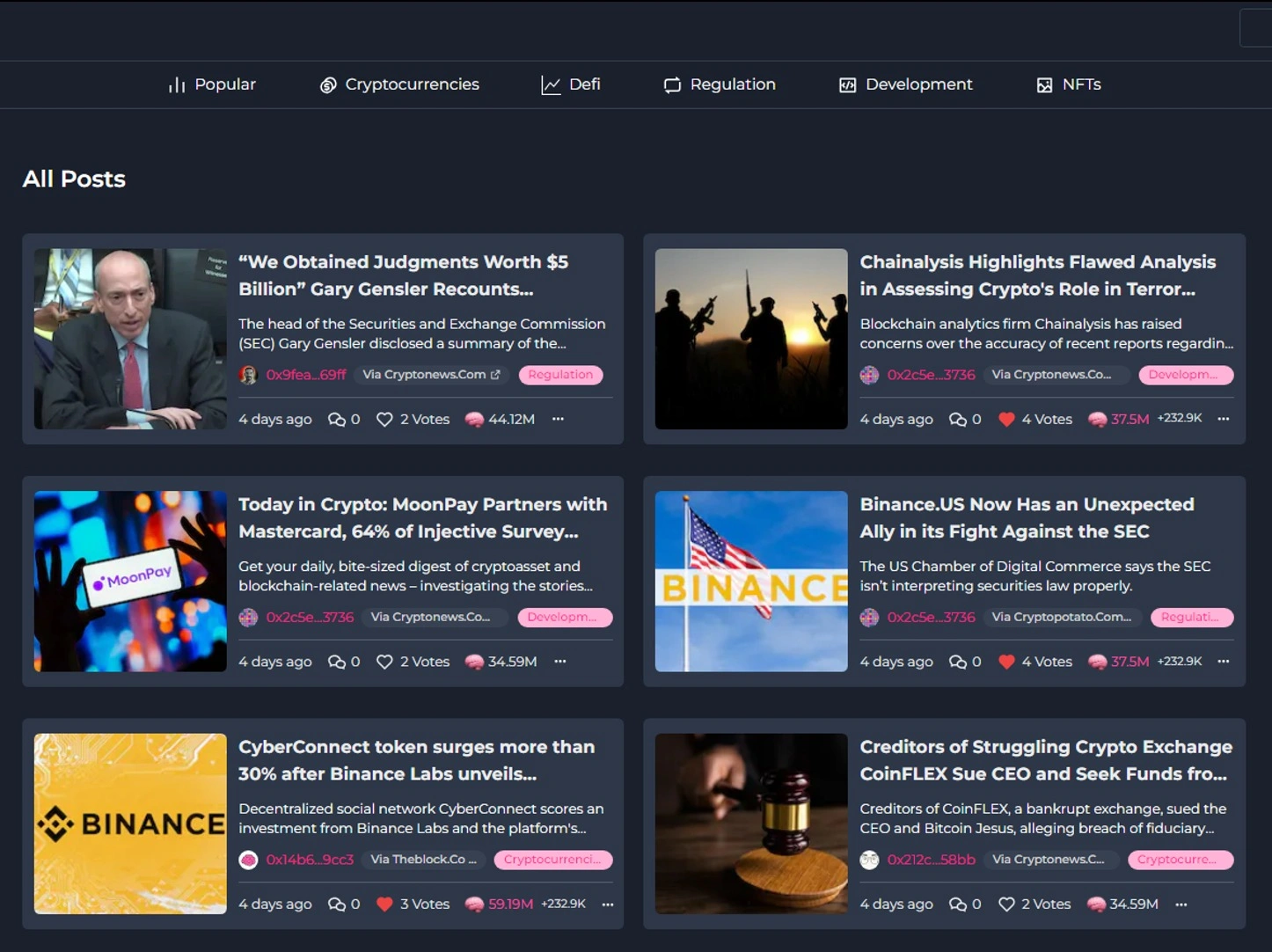Open more options on Chainalysis post

1224,419
